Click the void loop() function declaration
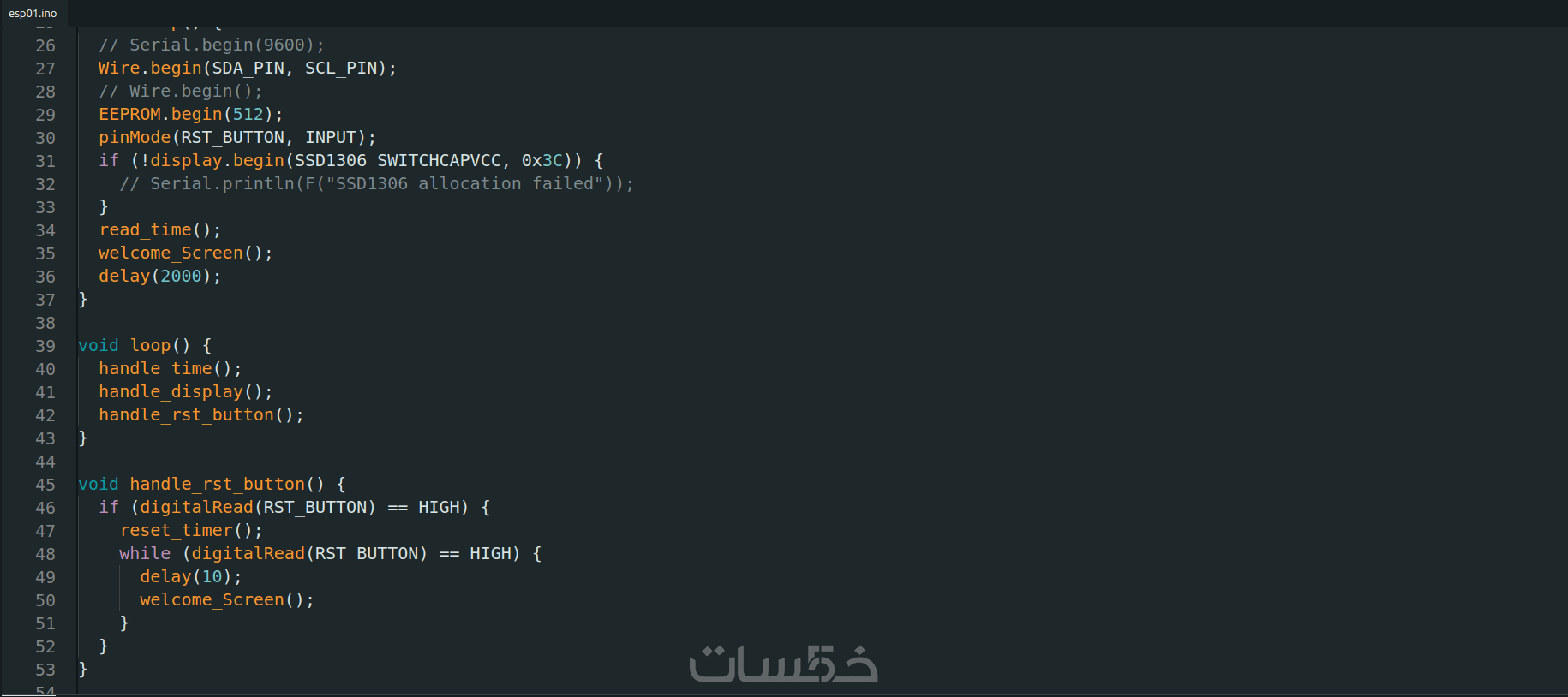The height and width of the screenshot is (697, 1568). [x=144, y=346]
